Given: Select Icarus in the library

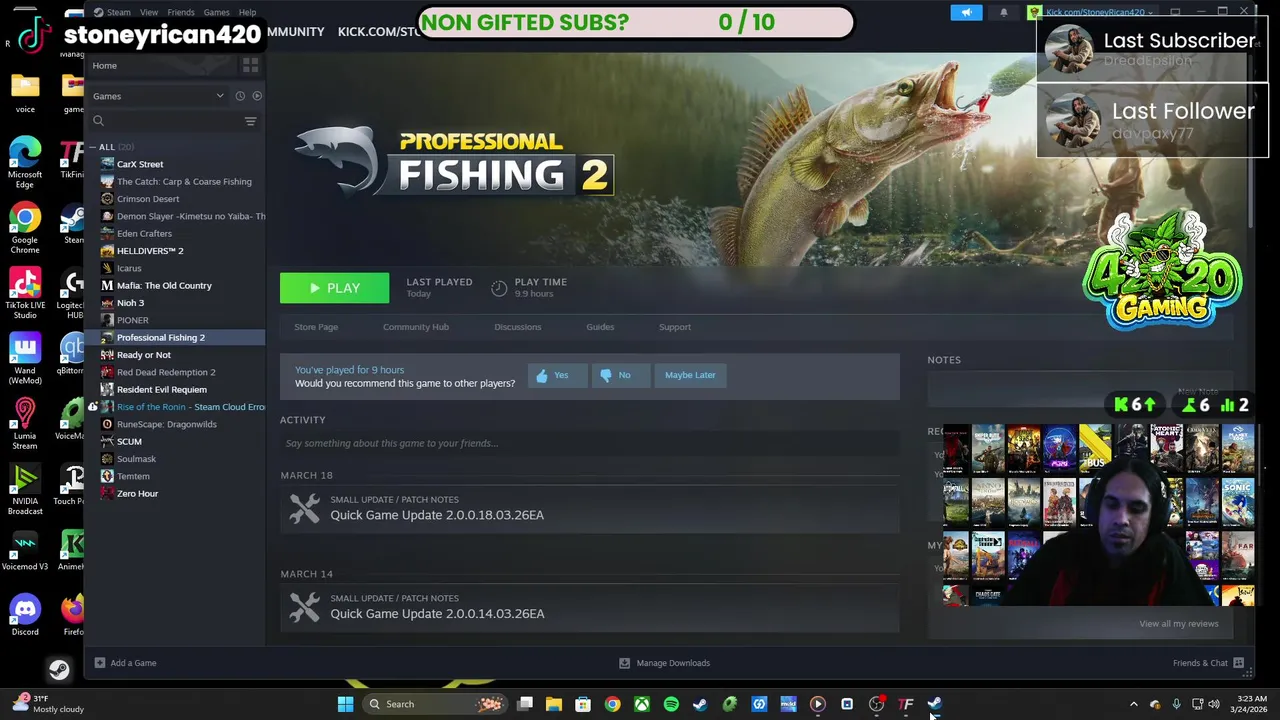Looking at the screenshot, I should click(129, 268).
